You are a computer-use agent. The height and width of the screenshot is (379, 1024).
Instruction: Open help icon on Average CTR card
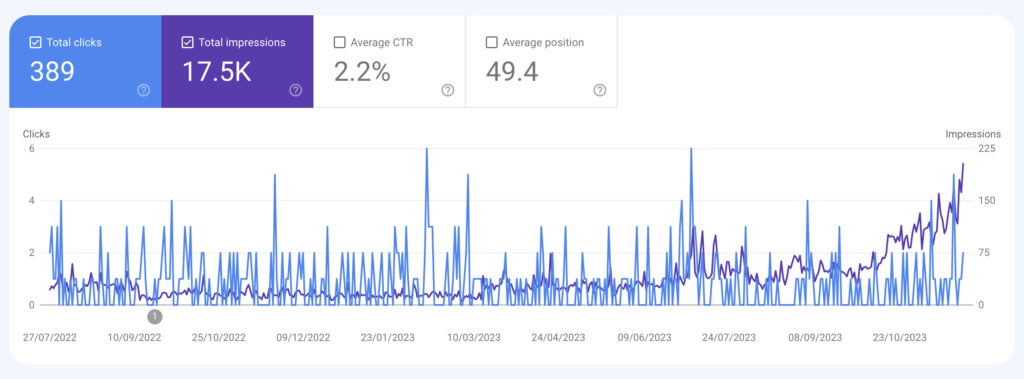click(448, 90)
